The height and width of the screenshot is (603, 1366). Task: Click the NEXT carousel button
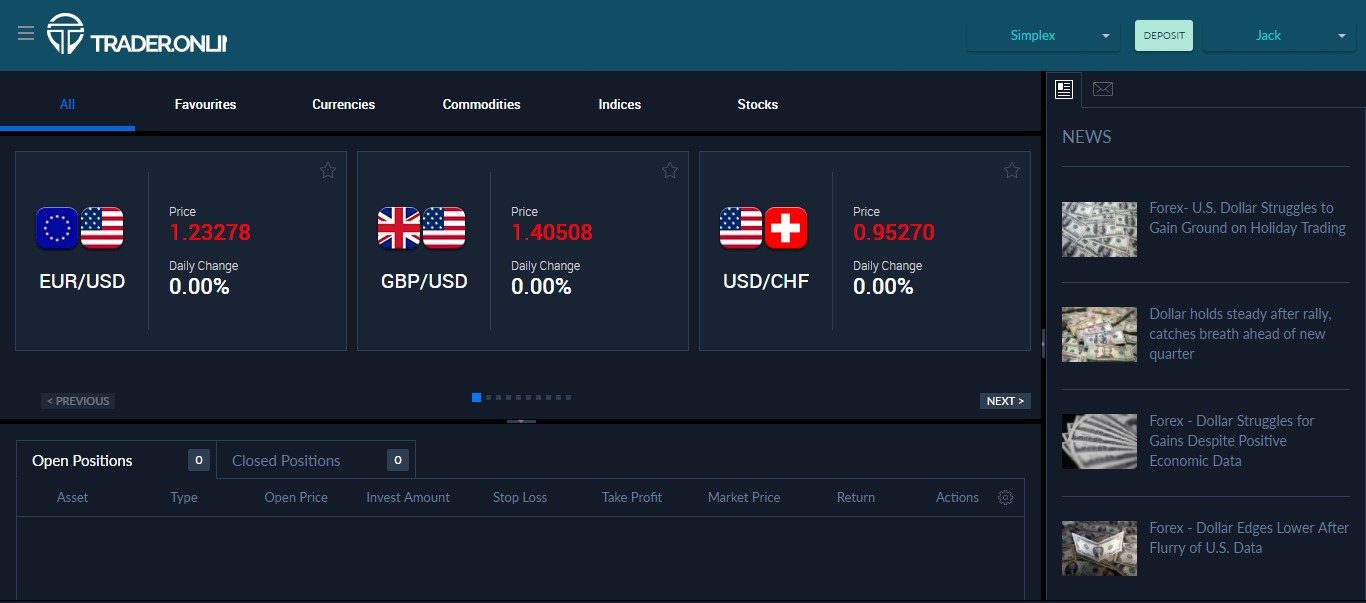[1005, 401]
